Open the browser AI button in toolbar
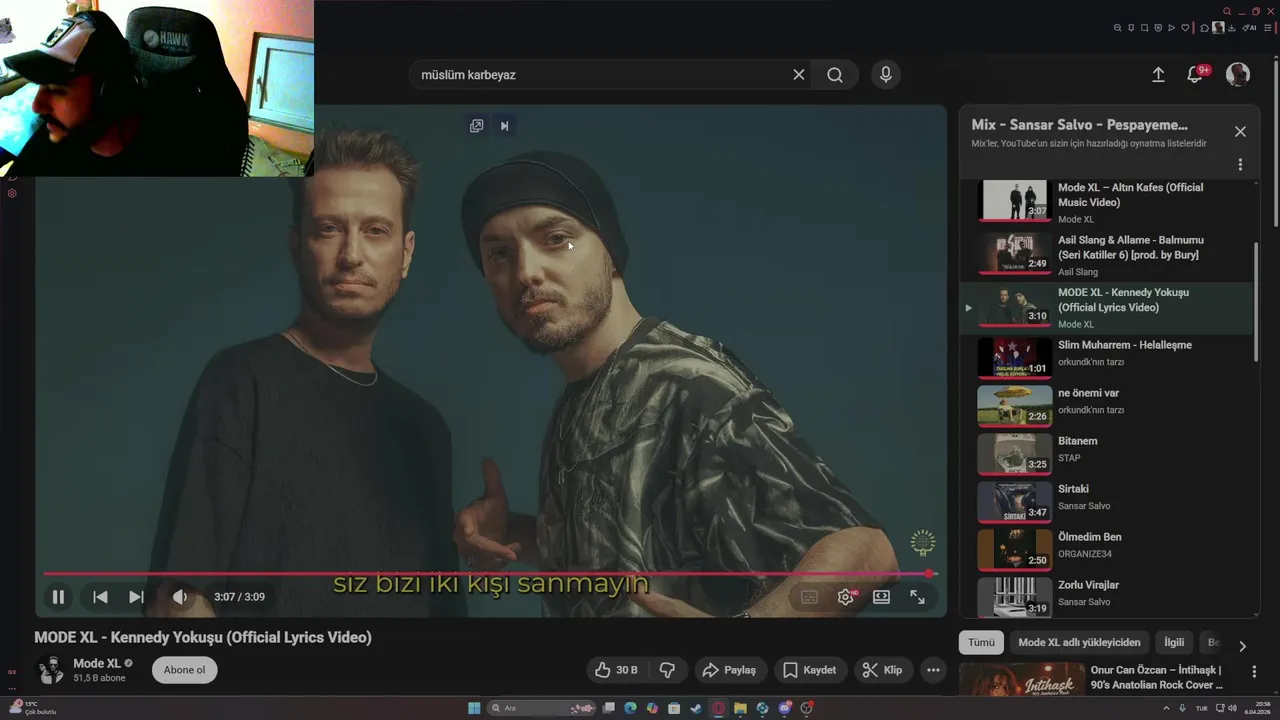Screen dimensions: 1280x720 pyautogui.click(x=1250, y=28)
